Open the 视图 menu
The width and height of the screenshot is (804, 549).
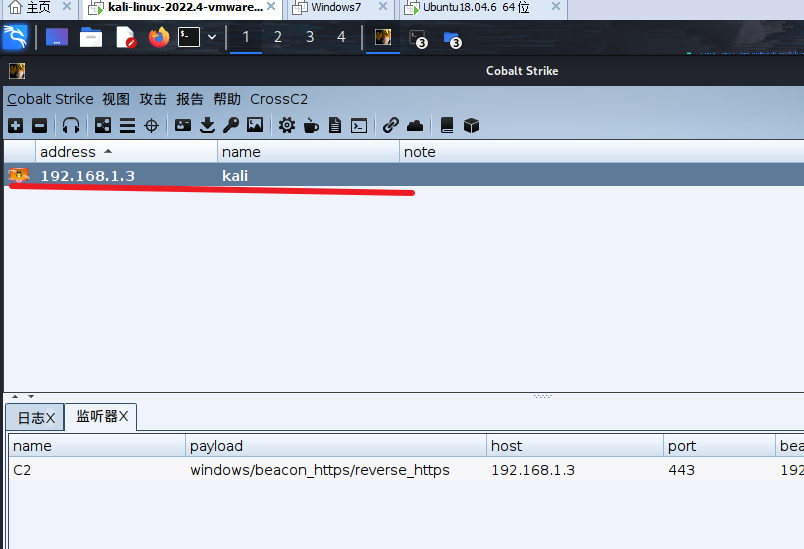pos(116,99)
